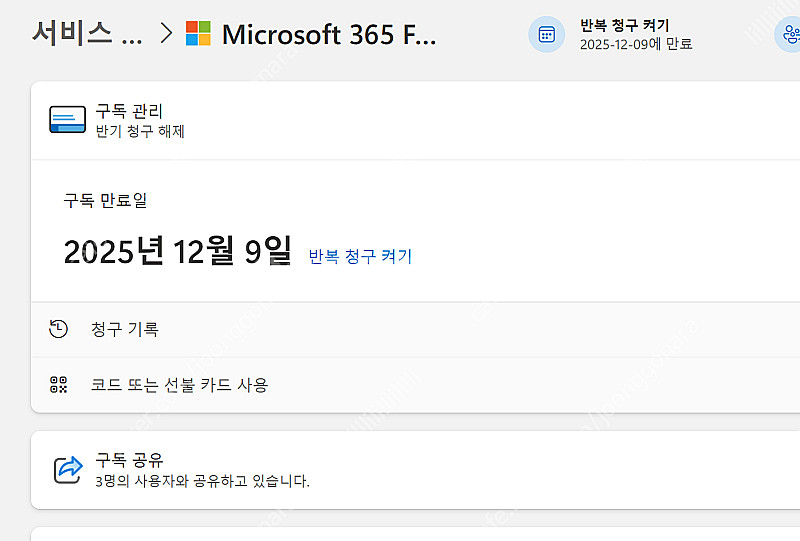Screen dimensions: 800x541
Task: Click the Microsoft four-color logo
Action: point(198,34)
